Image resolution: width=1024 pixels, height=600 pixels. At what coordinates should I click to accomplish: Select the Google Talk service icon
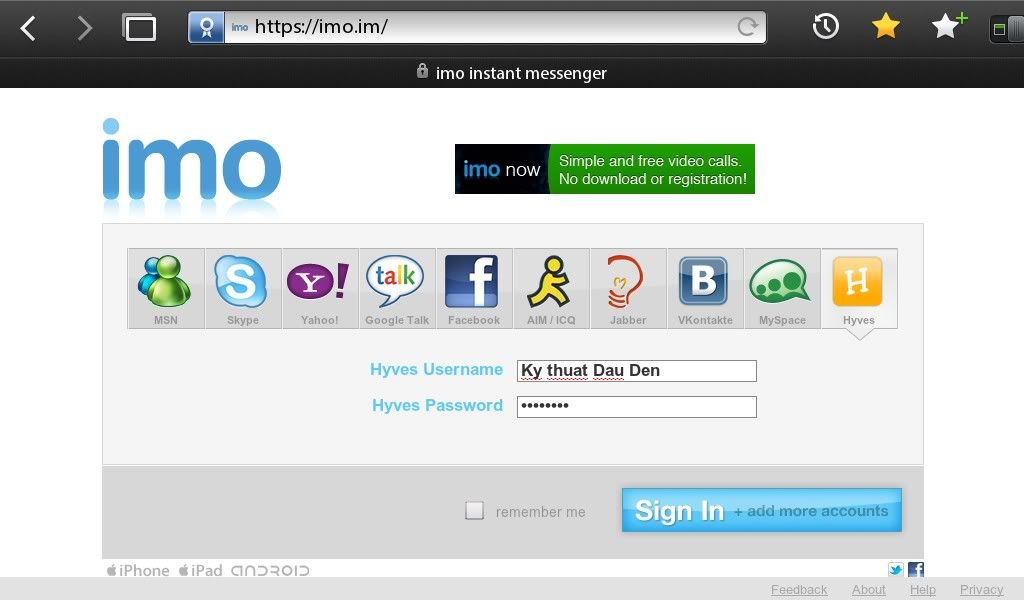[397, 289]
